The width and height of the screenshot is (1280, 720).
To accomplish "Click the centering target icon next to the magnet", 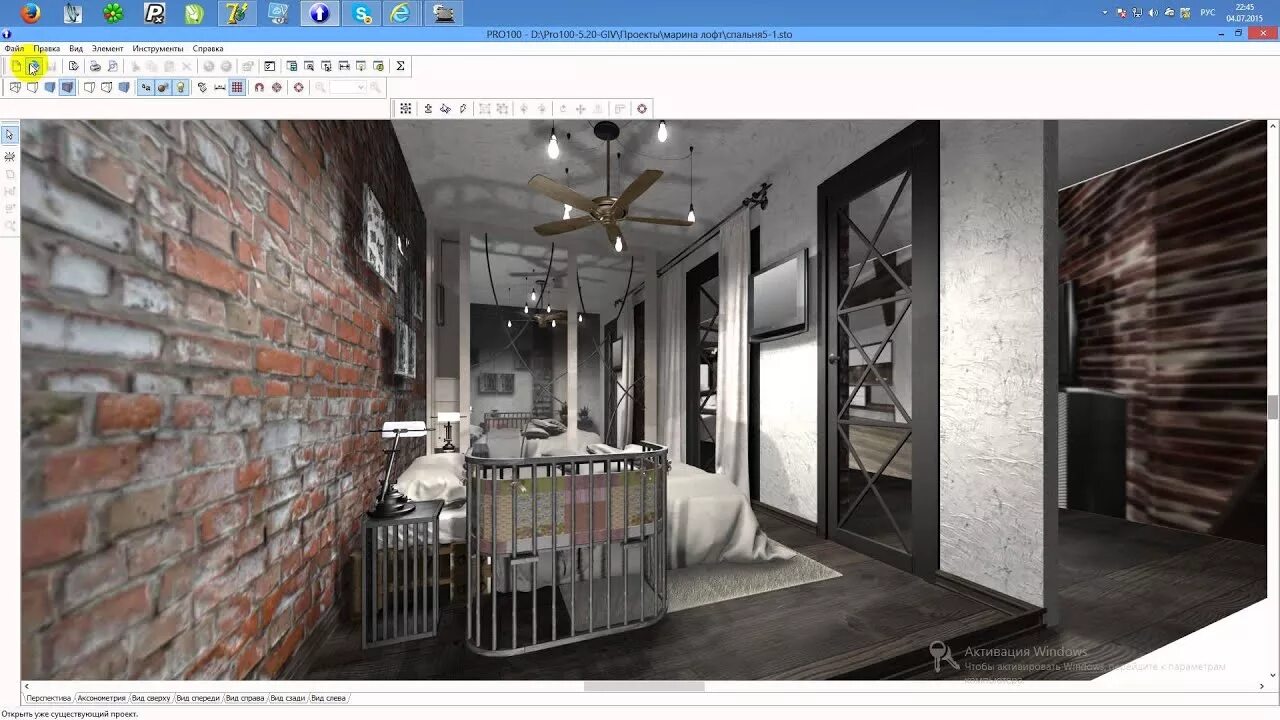I will point(277,87).
